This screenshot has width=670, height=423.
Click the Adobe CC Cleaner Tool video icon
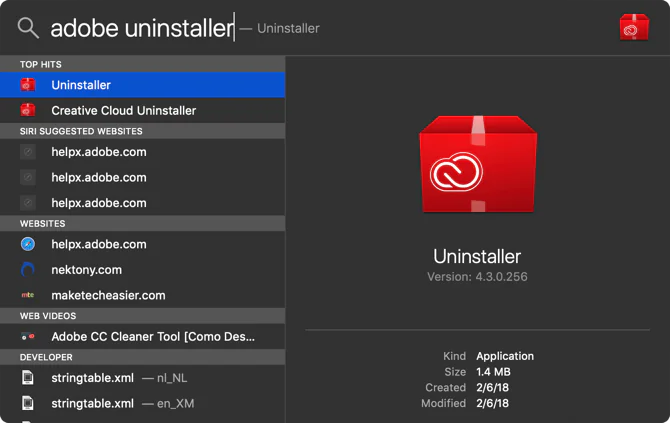28,337
